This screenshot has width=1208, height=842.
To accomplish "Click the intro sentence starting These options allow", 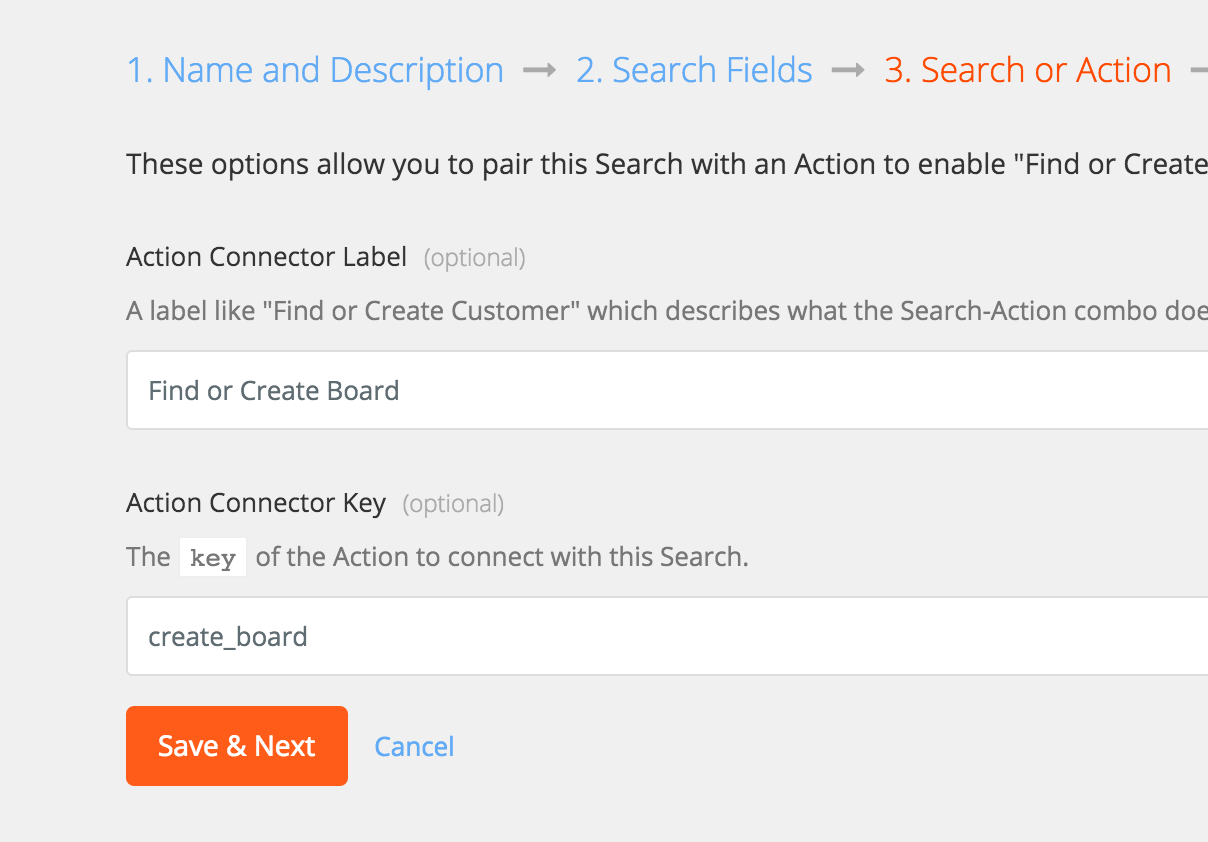I will (667, 164).
